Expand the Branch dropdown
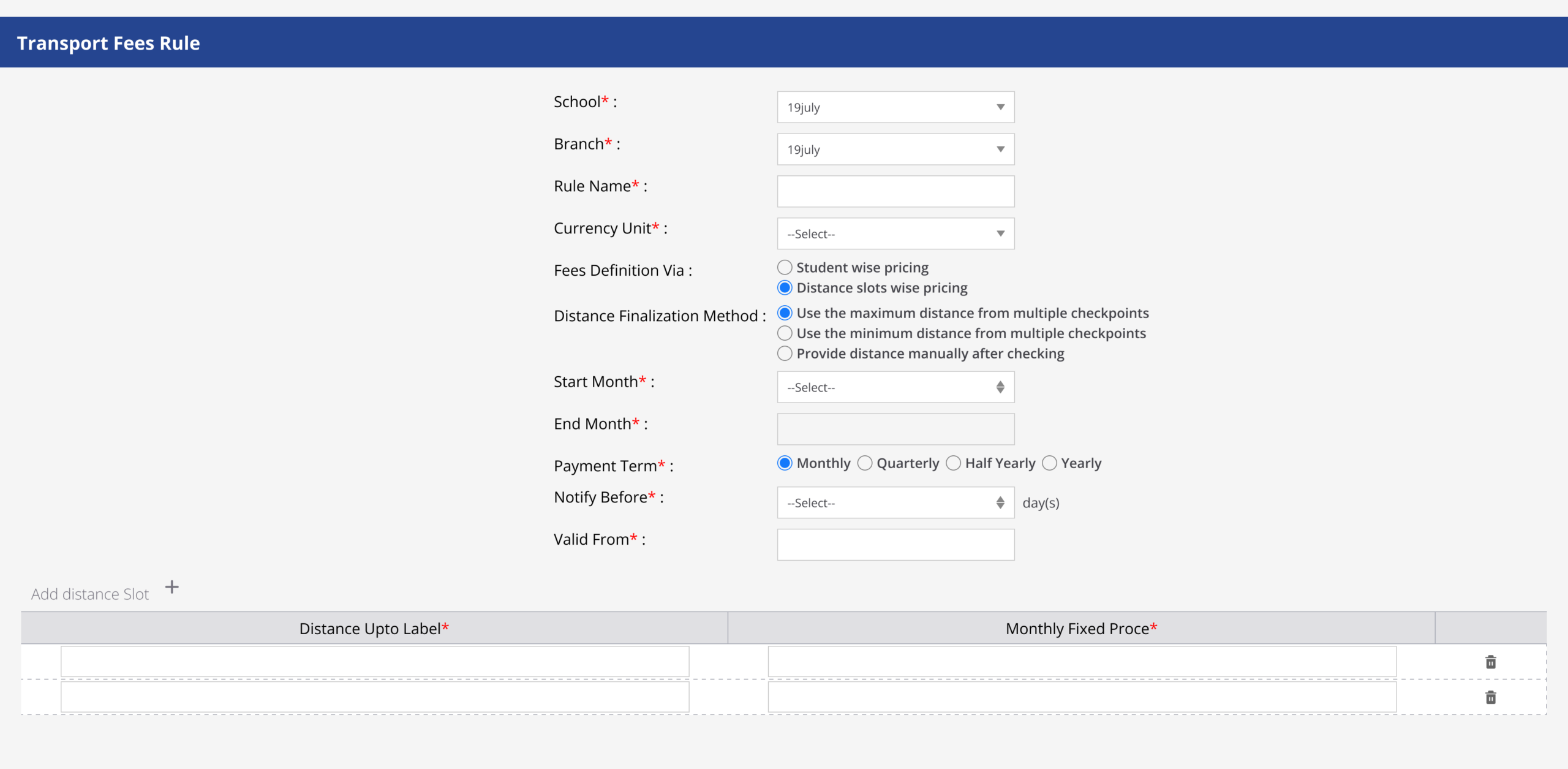The image size is (1568, 769). [895, 150]
